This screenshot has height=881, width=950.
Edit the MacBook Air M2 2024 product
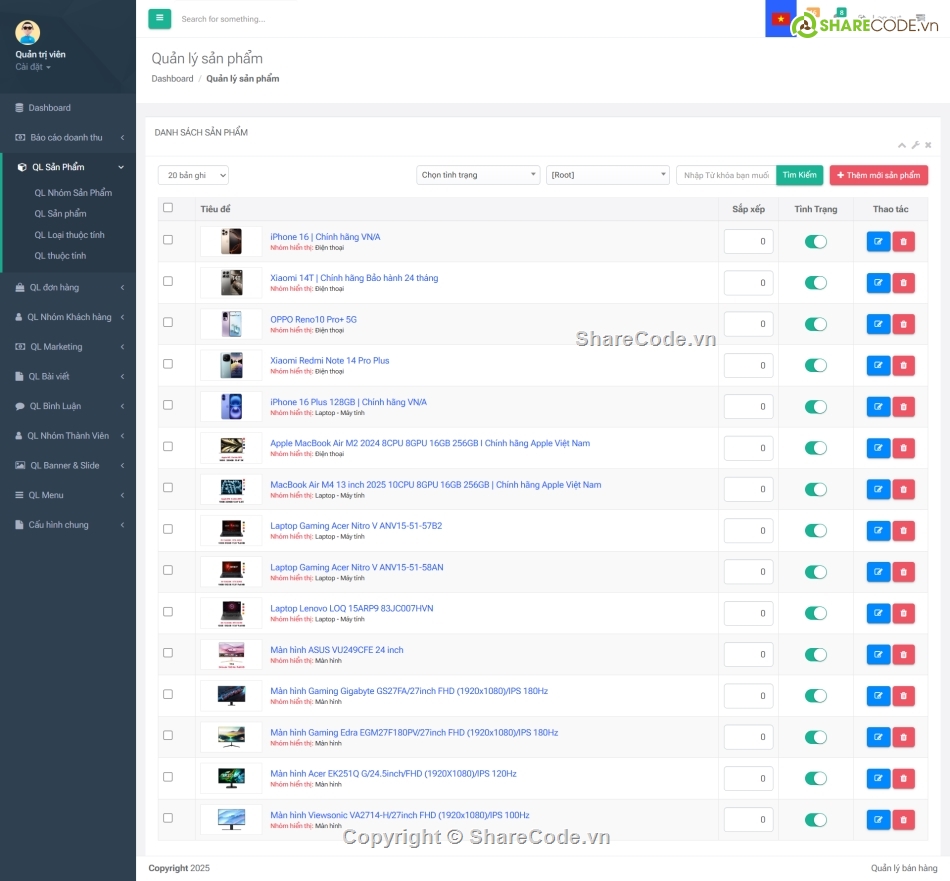pyautogui.click(x=878, y=448)
